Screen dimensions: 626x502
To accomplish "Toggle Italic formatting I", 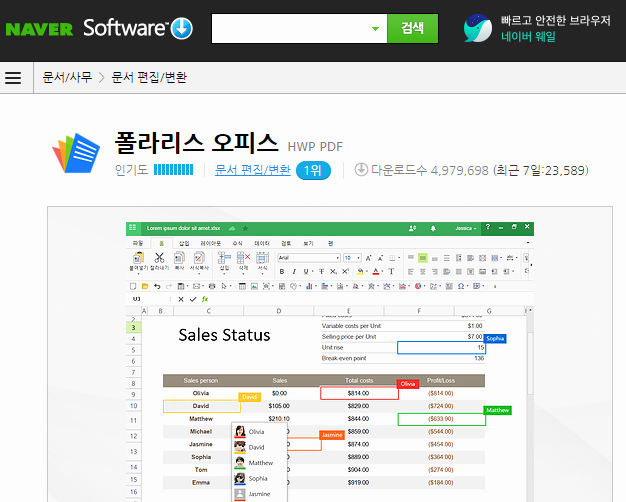I will pyautogui.click(x=294, y=272).
